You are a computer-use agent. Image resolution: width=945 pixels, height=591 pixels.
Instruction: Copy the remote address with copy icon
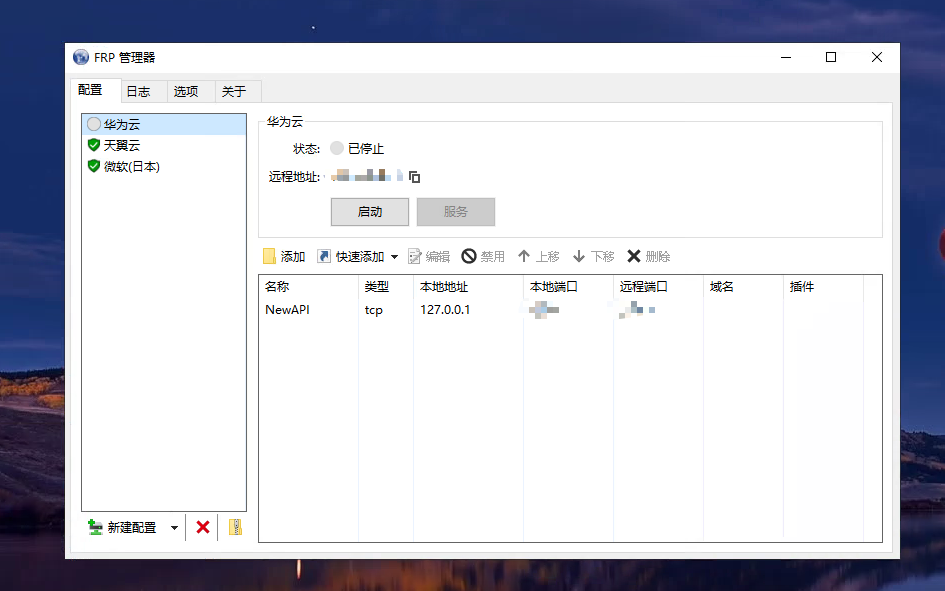[x=414, y=177]
